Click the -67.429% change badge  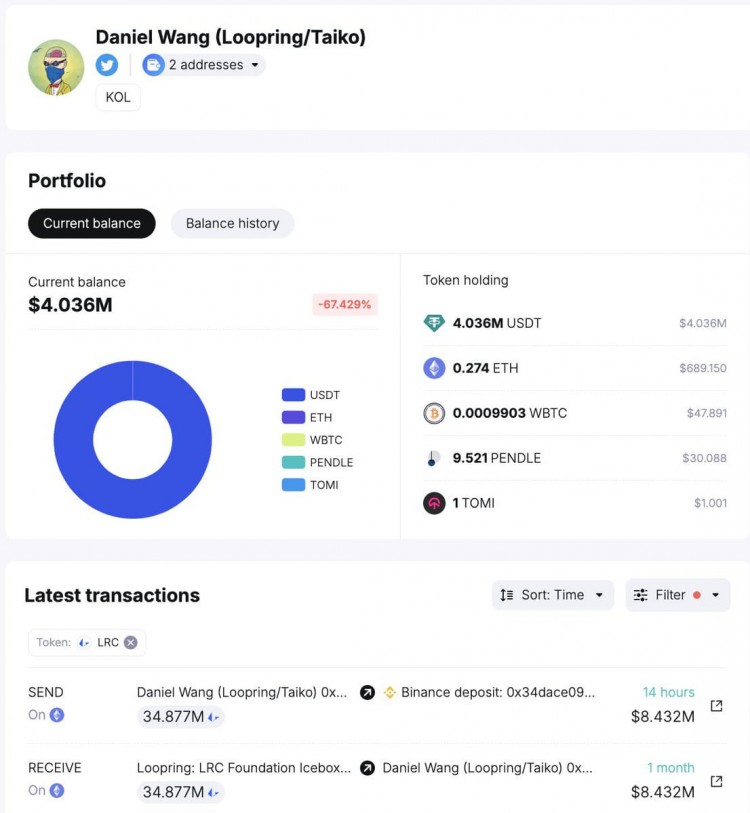coord(344,304)
